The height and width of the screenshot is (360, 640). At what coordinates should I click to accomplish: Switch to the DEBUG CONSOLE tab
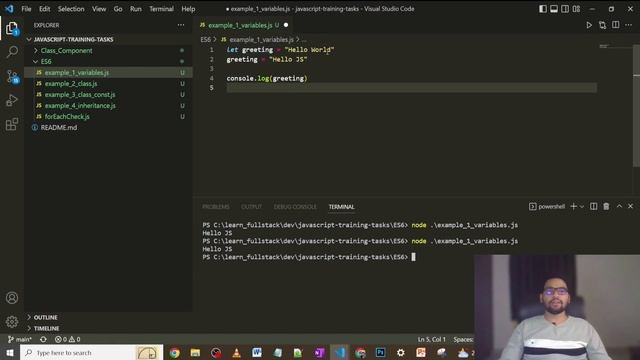[295, 207]
